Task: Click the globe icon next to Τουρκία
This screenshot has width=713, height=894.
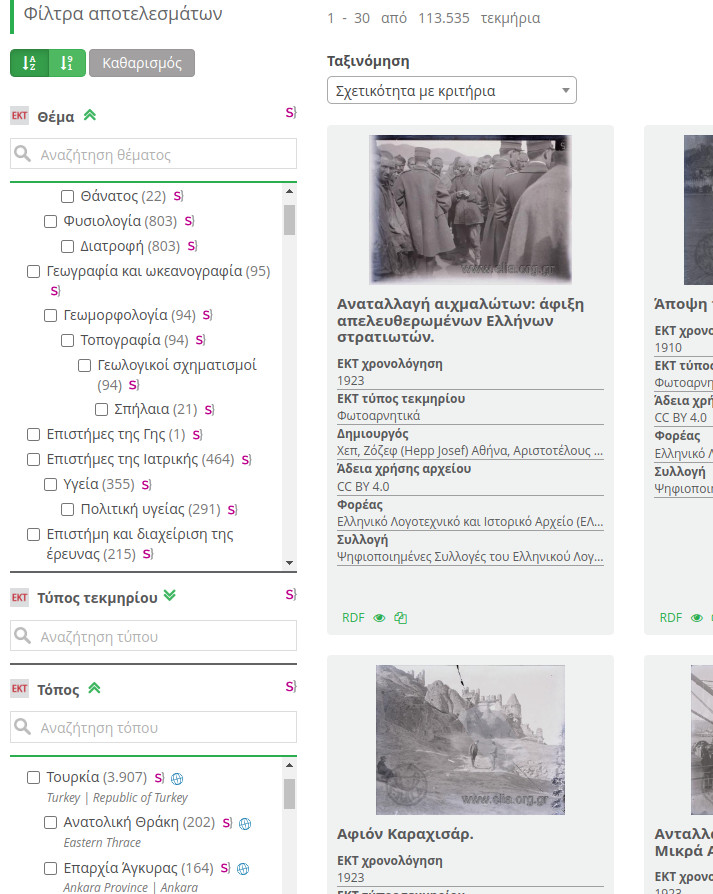Action: point(176,778)
